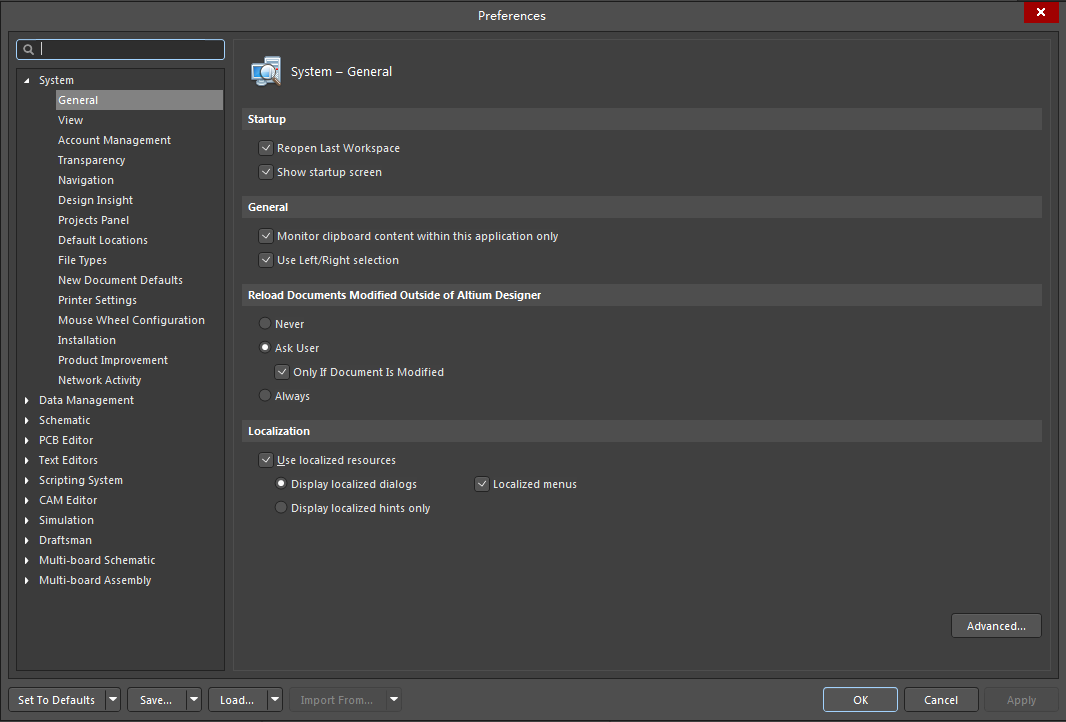
Task: Open Set To Defaults dropdown arrow
Action: tap(113, 700)
